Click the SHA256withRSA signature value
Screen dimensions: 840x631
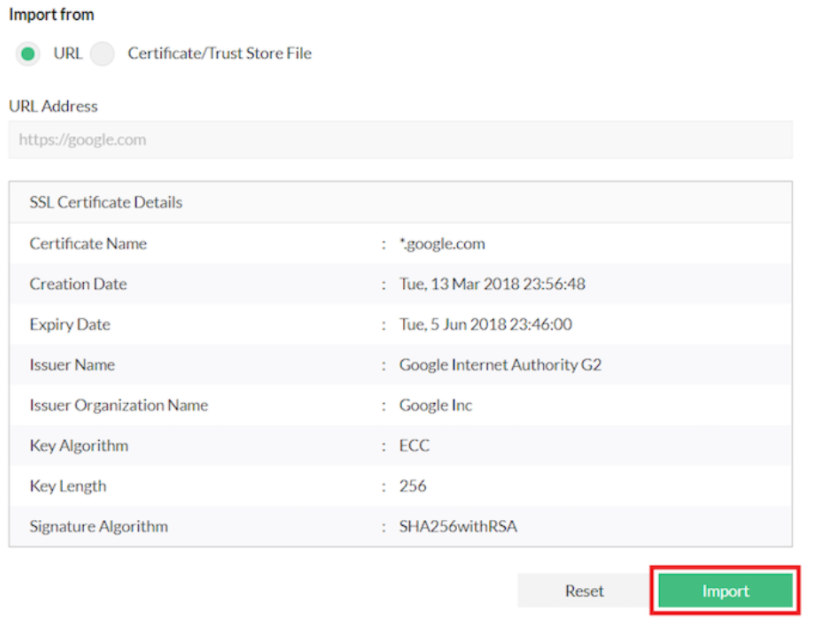tap(458, 526)
